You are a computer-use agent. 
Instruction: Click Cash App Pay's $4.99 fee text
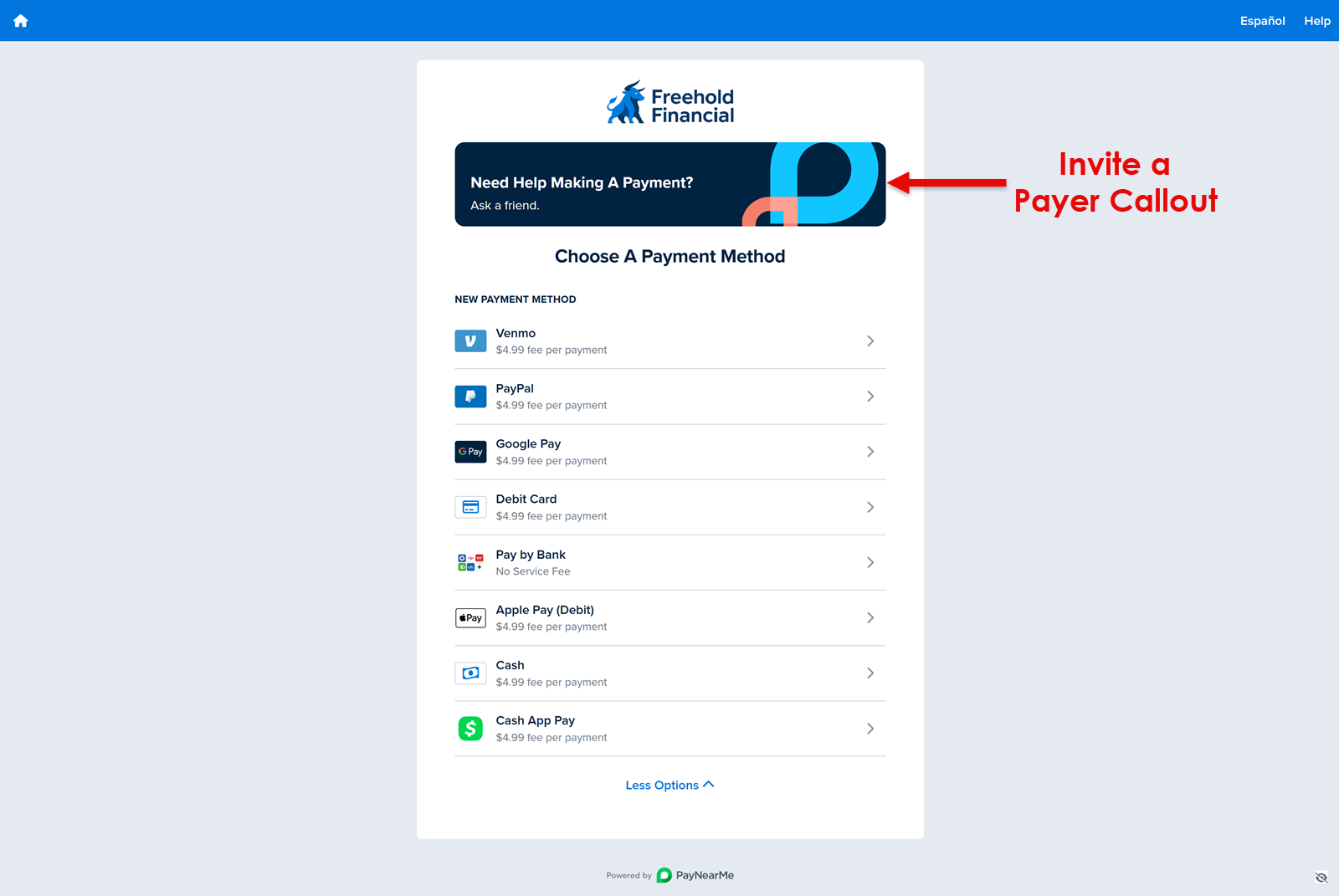coord(552,737)
